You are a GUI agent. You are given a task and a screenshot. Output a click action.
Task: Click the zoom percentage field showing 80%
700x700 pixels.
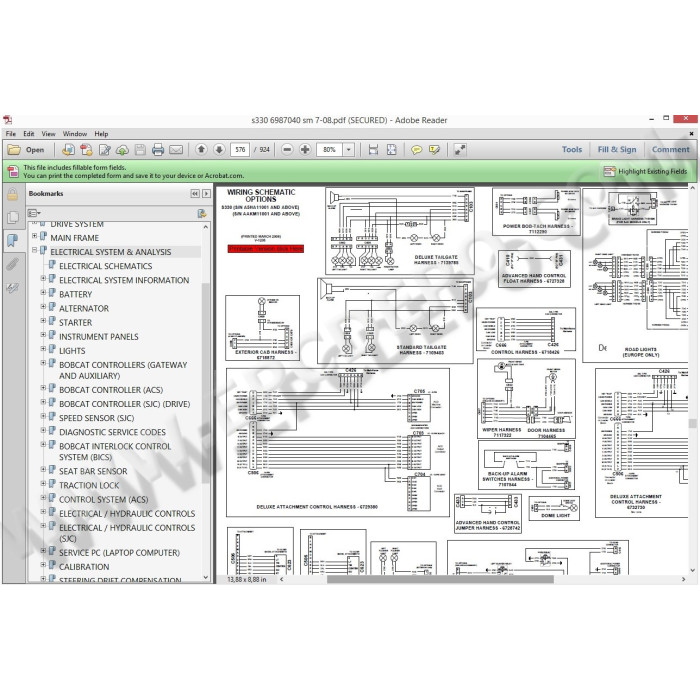tap(329, 150)
